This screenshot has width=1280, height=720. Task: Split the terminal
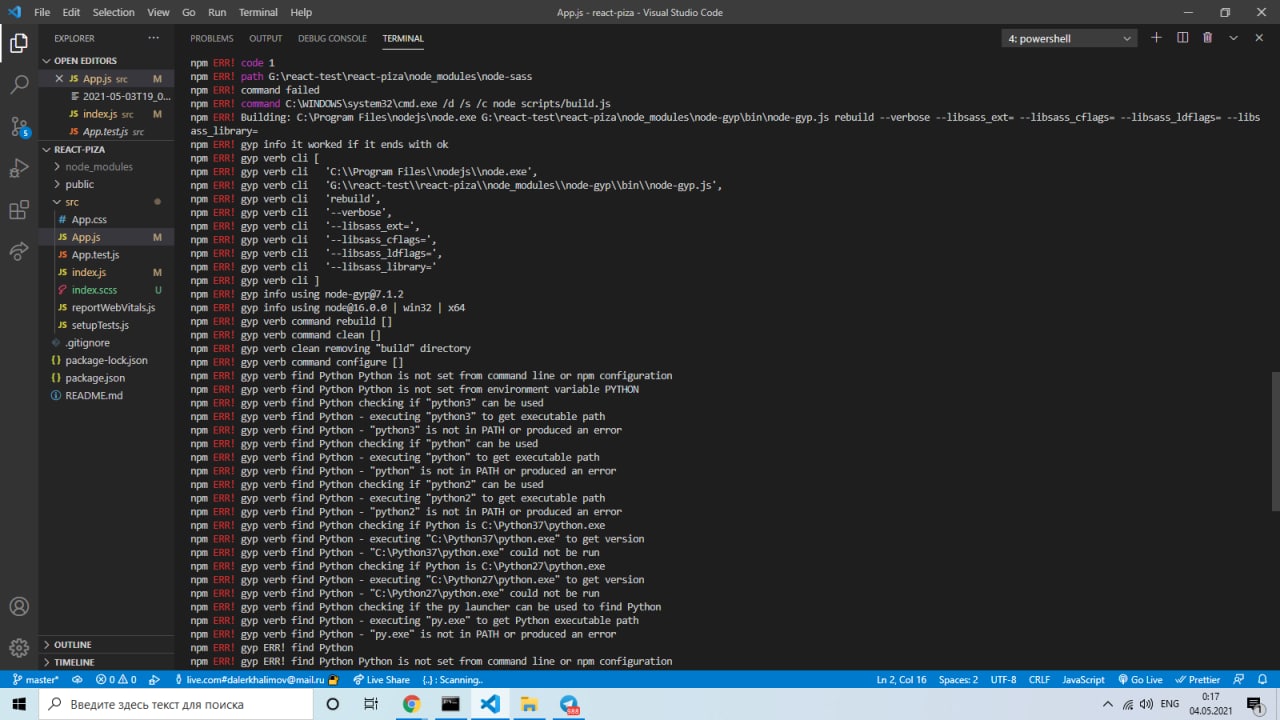(1182, 38)
